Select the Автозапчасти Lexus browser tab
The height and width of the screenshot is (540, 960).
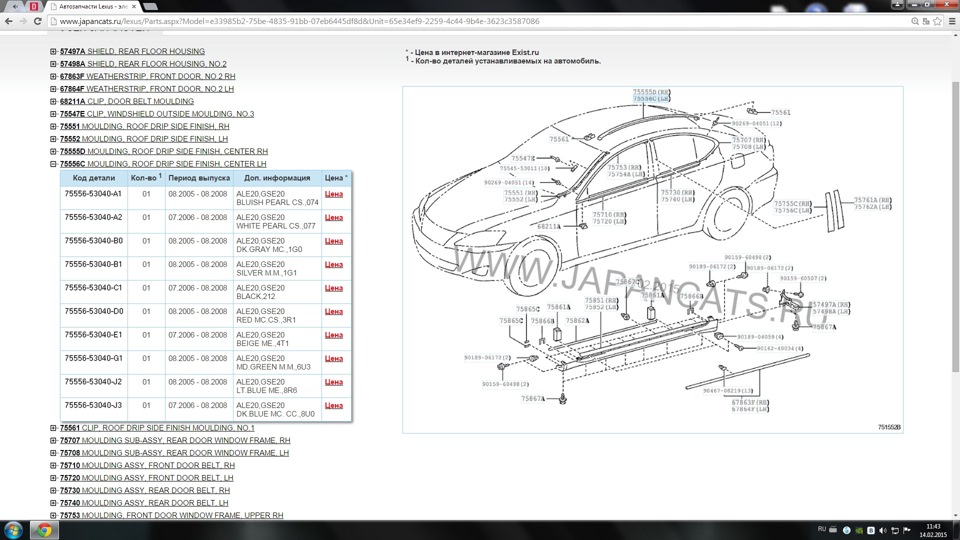point(93,6)
